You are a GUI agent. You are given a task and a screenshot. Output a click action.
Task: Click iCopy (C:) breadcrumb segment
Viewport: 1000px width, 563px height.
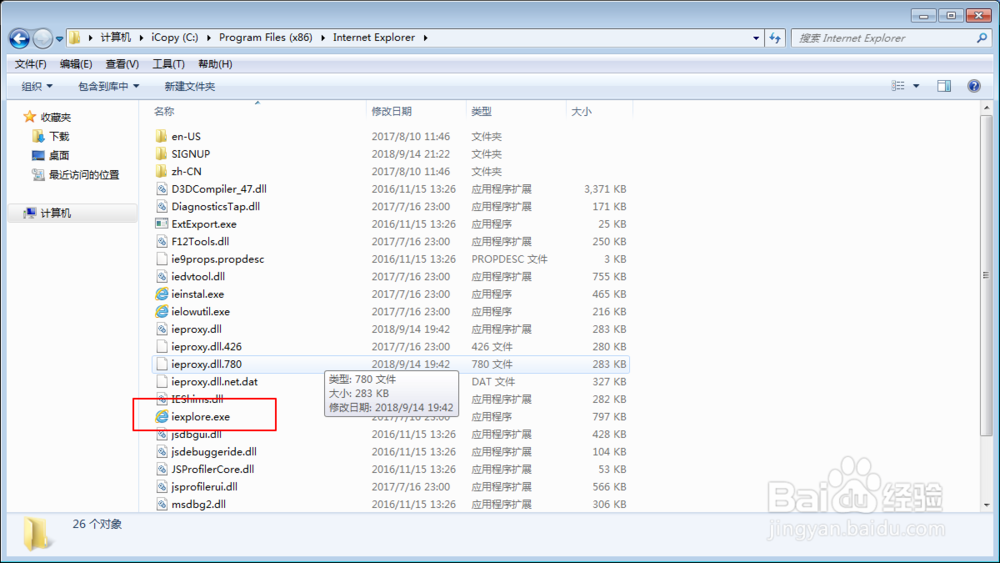click(175, 38)
